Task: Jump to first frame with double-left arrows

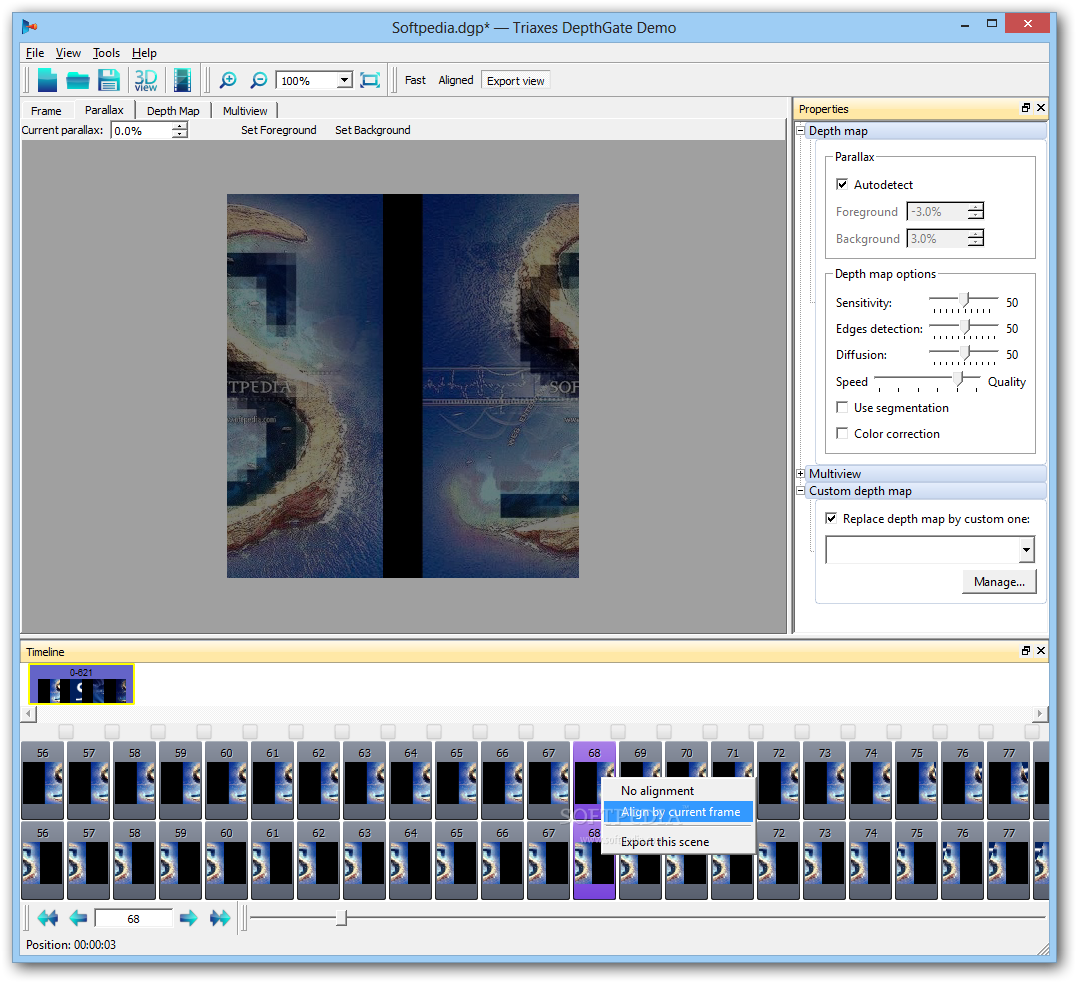Action: tap(47, 918)
